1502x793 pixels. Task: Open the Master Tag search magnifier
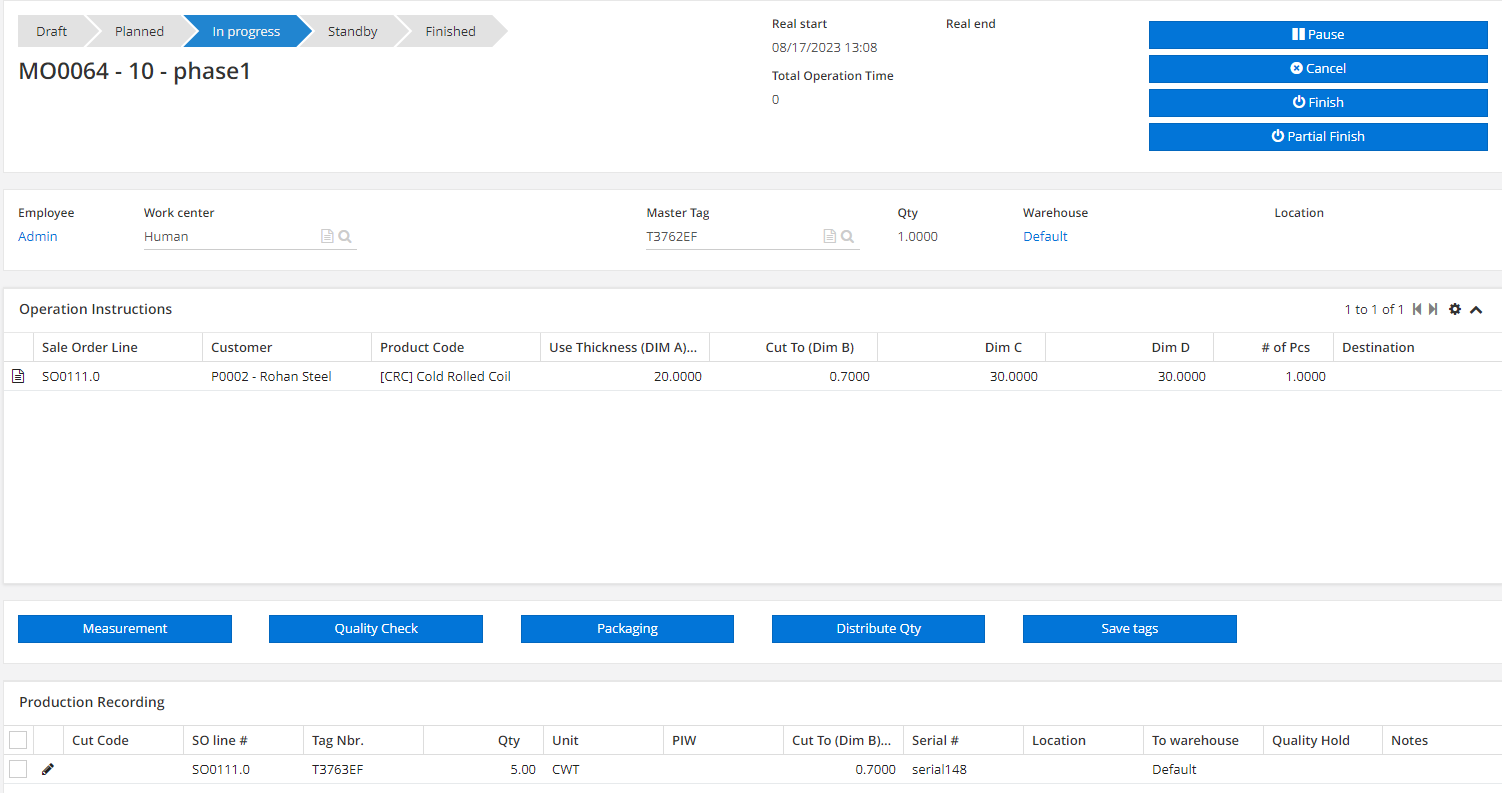pyautogui.click(x=847, y=235)
